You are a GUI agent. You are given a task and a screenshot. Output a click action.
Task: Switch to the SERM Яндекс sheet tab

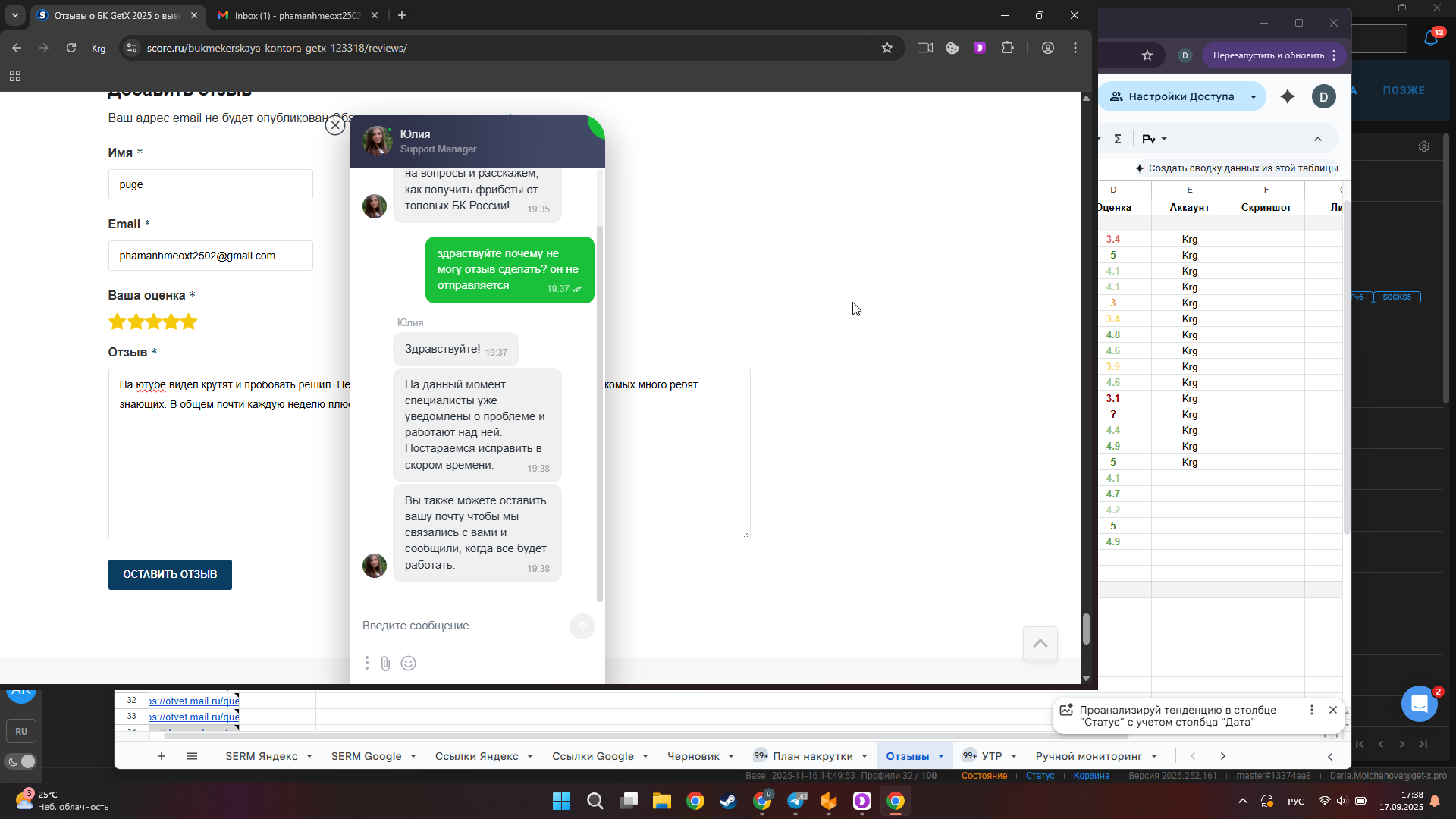coord(262,756)
